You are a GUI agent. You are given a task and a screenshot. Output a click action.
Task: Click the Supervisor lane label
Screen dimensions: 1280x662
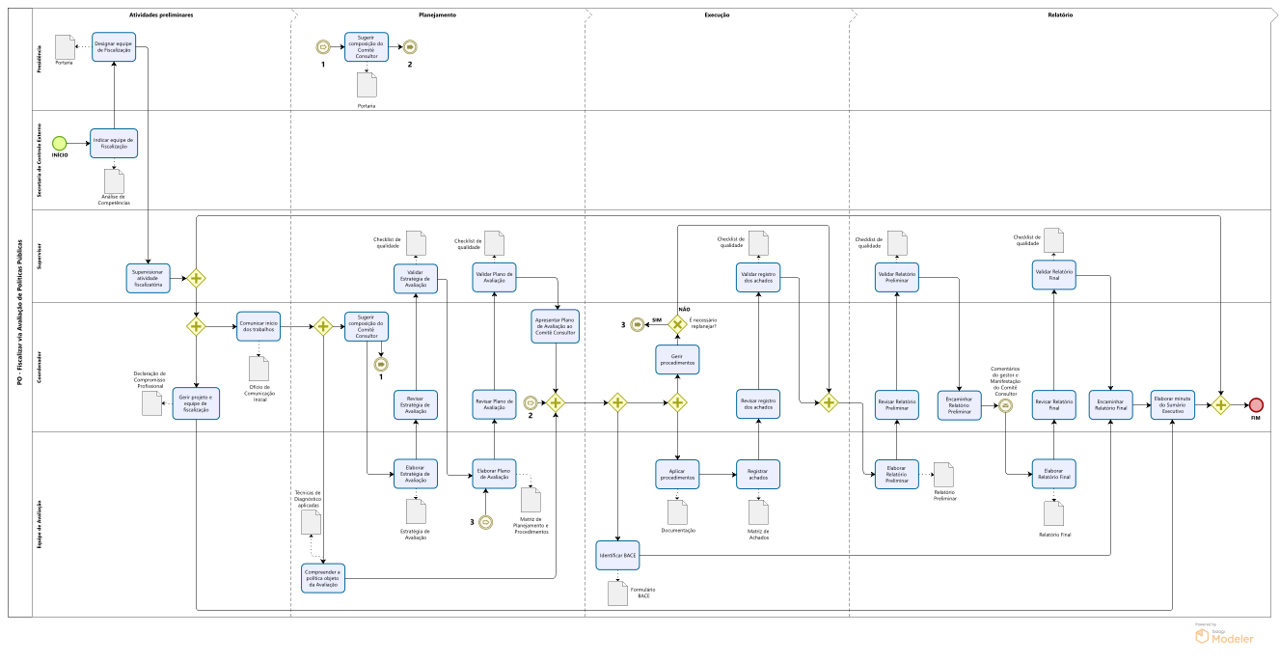tap(40, 258)
